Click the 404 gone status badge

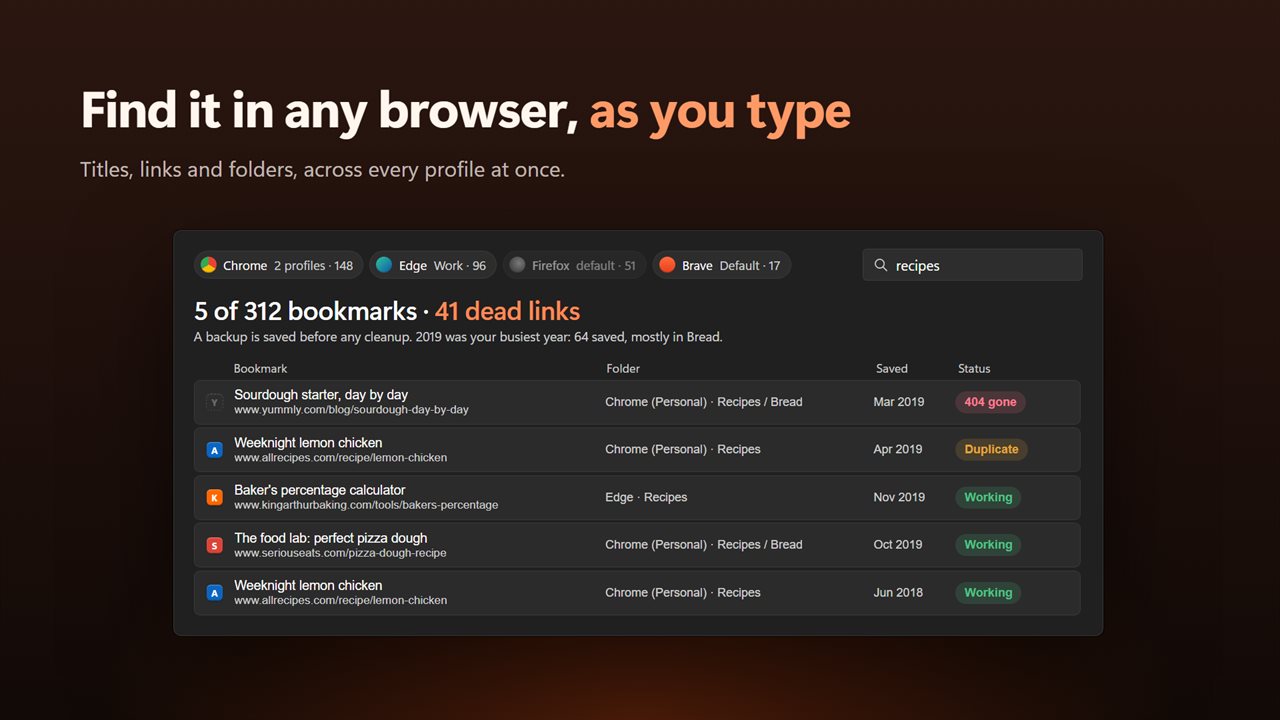990,402
